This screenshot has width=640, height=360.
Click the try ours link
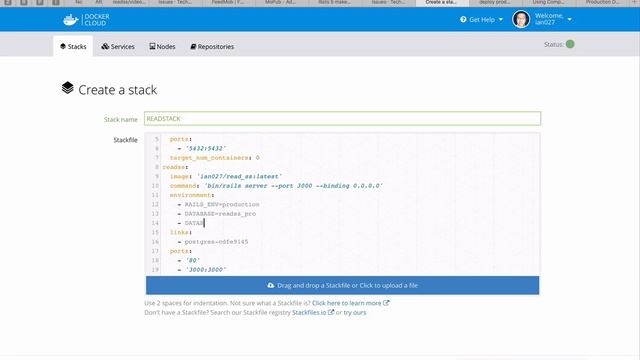coord(355,312)
